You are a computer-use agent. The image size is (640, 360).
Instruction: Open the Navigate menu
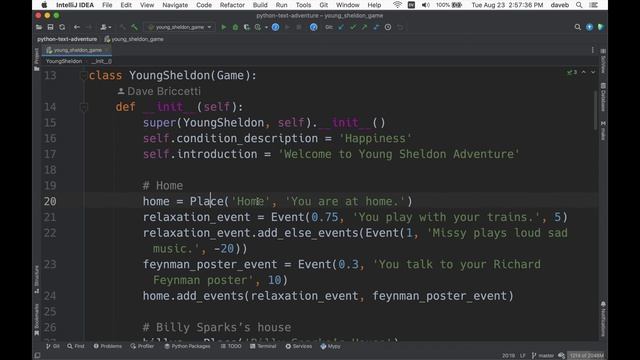coord(175,5)
